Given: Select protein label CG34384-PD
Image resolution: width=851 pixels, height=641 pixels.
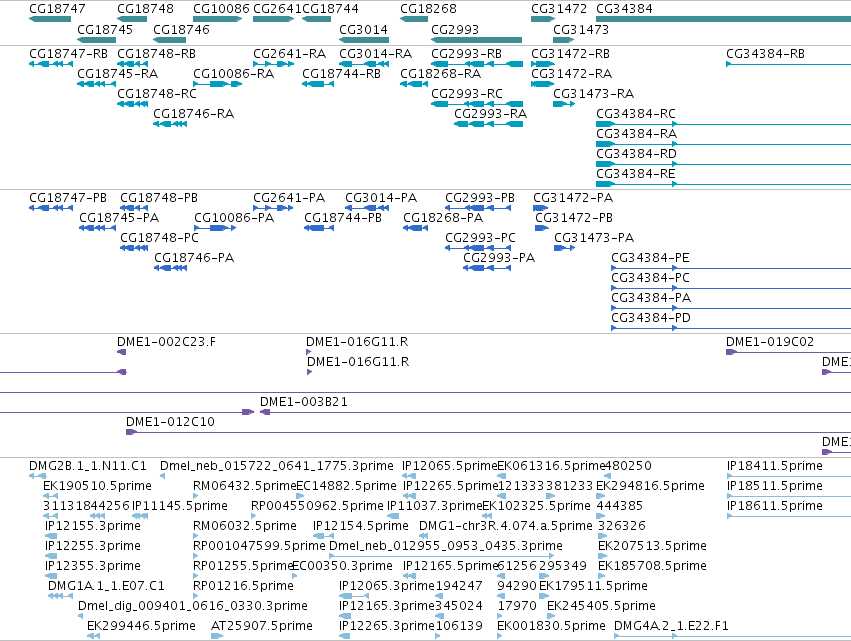Looking at the screenshot, I should (651, 319).
